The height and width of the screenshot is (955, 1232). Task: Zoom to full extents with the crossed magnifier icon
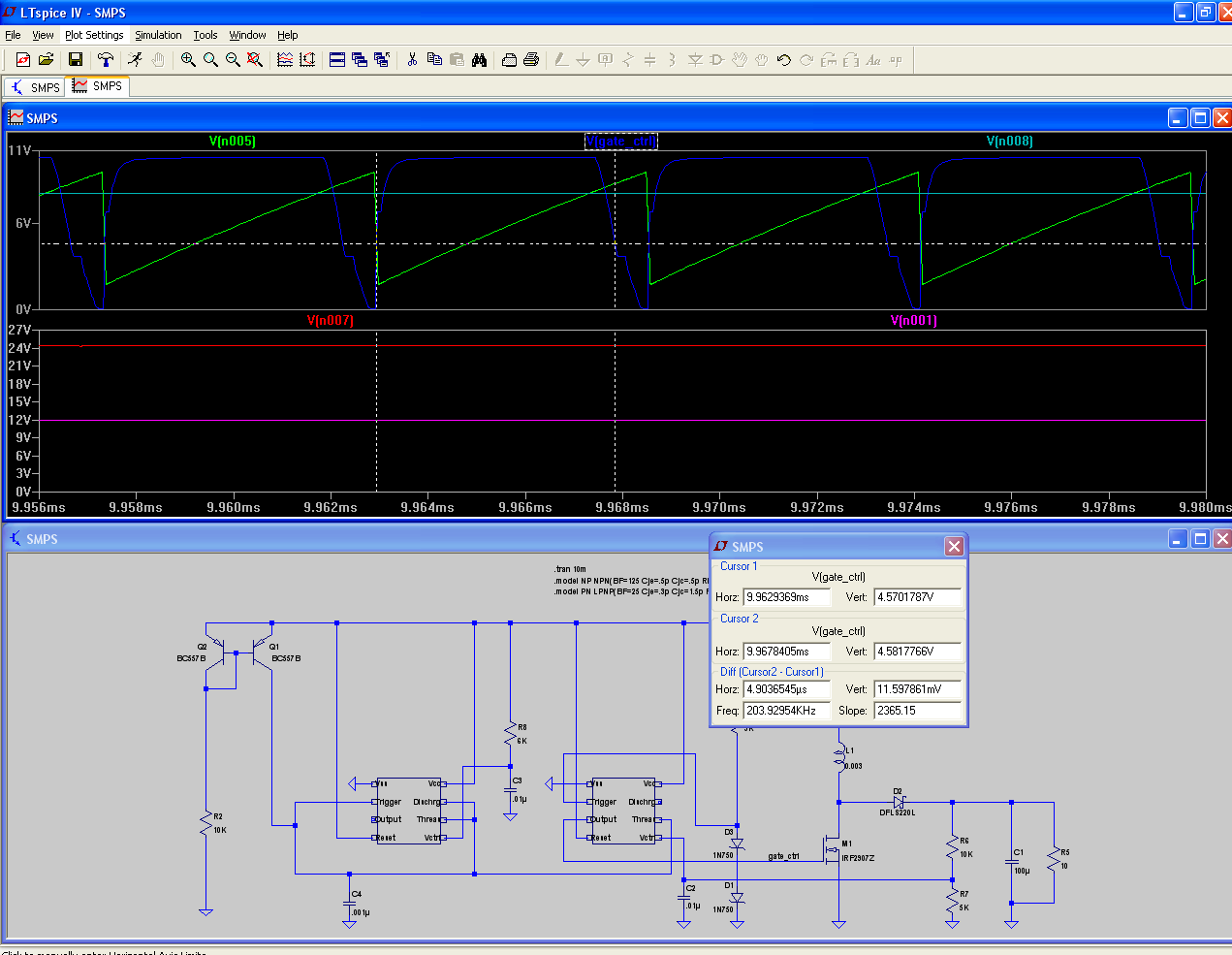(x=255, y=60)
